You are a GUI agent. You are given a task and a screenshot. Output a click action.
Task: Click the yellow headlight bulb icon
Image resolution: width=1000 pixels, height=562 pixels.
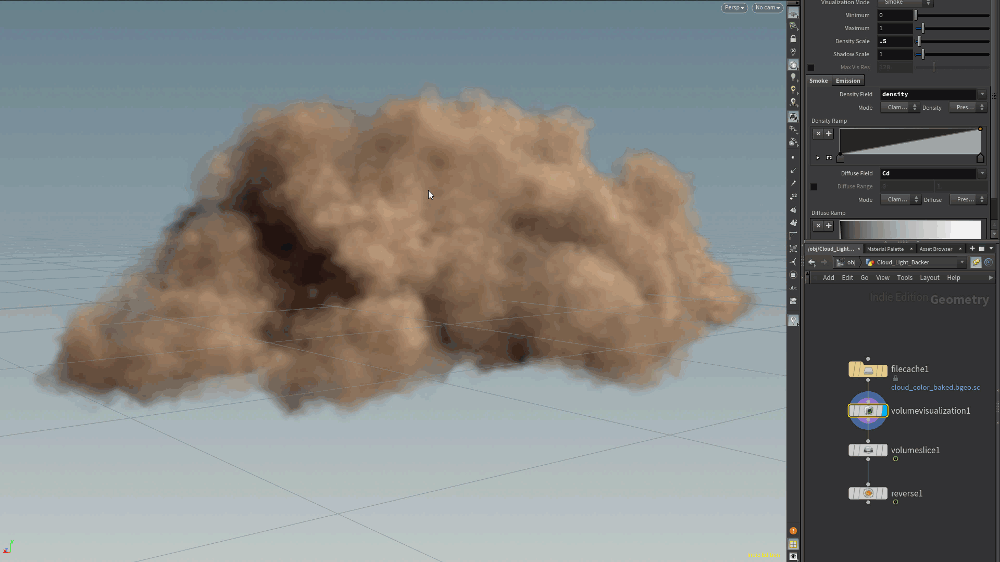[x=793, y=90]
